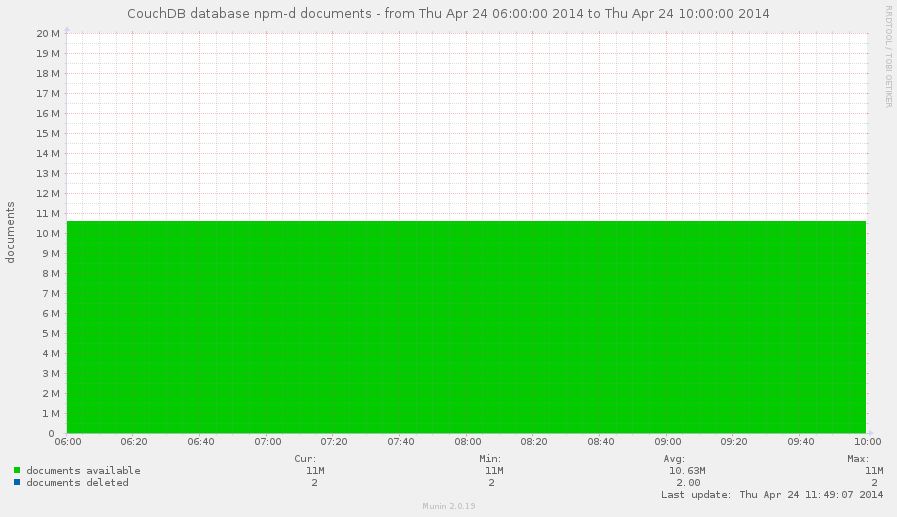
Task: Click the vertical "documents" axis title
Action: click(x=10, y=232)
